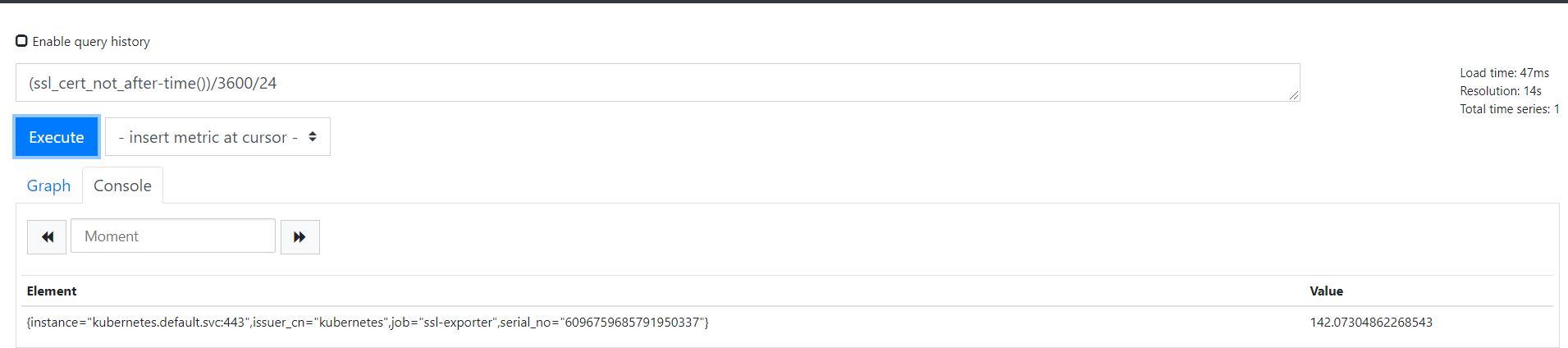Screen dimensions: 1568x348
Task: Focus the PromQL expression text area
Action: pos(657,83)
